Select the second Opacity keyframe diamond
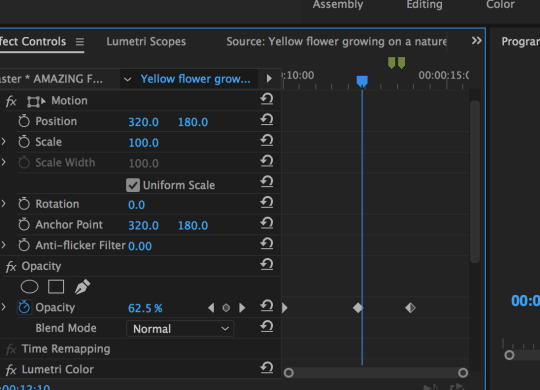540x390 pixels. [x=410, y=307]
